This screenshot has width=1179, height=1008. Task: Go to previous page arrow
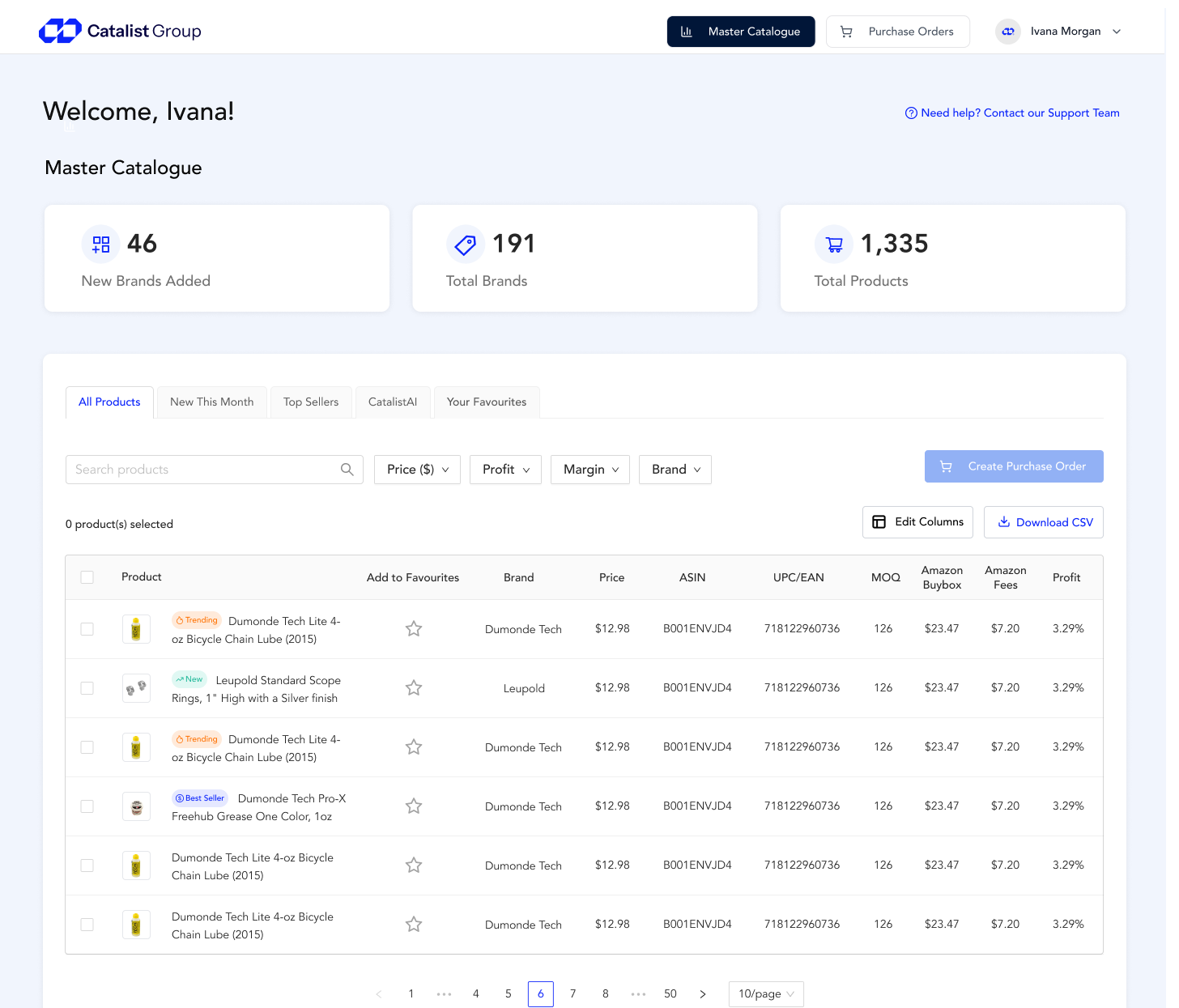tap(379, 993)
